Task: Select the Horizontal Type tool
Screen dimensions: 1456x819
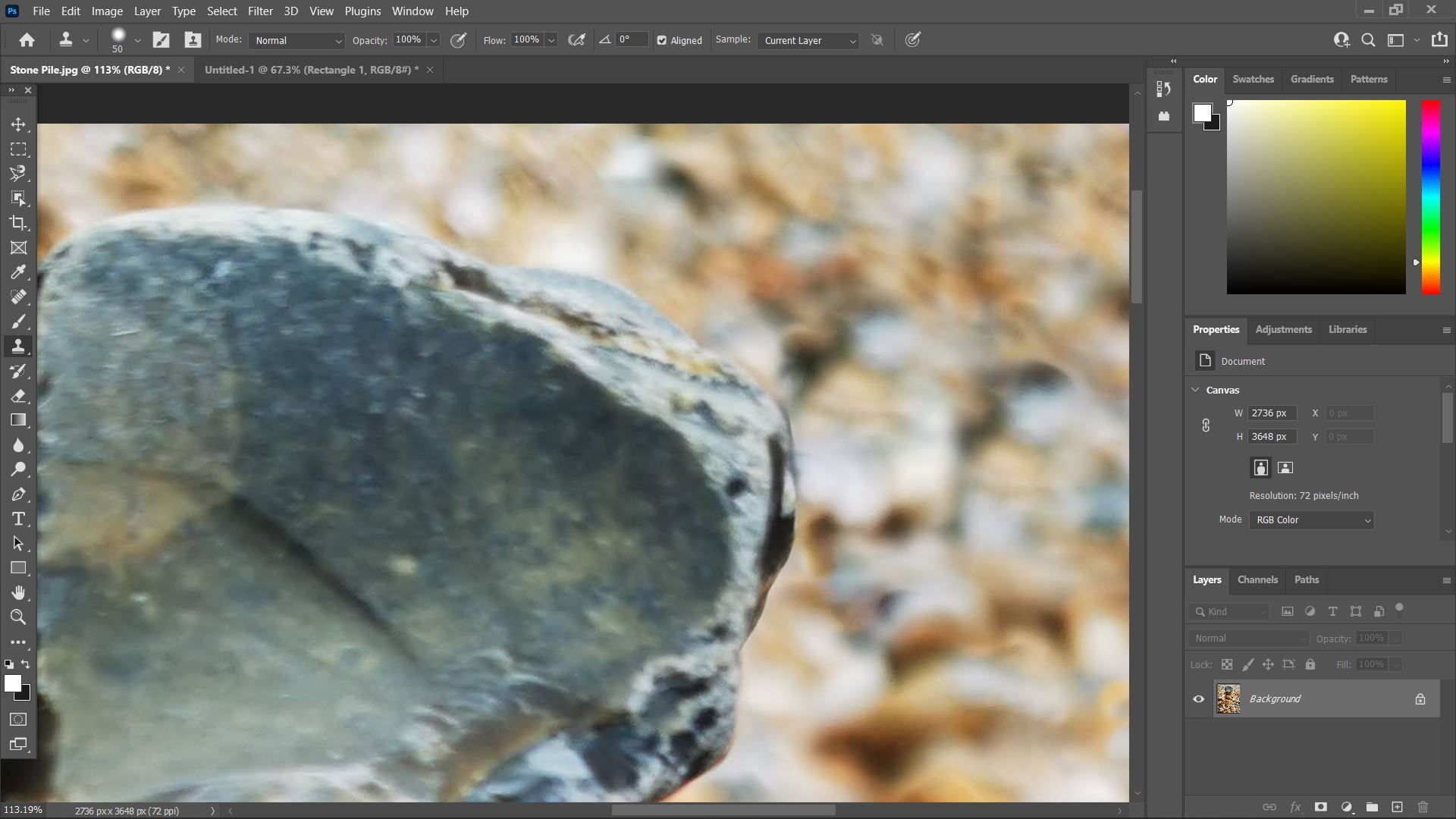Action: click(x=18, y=519)
